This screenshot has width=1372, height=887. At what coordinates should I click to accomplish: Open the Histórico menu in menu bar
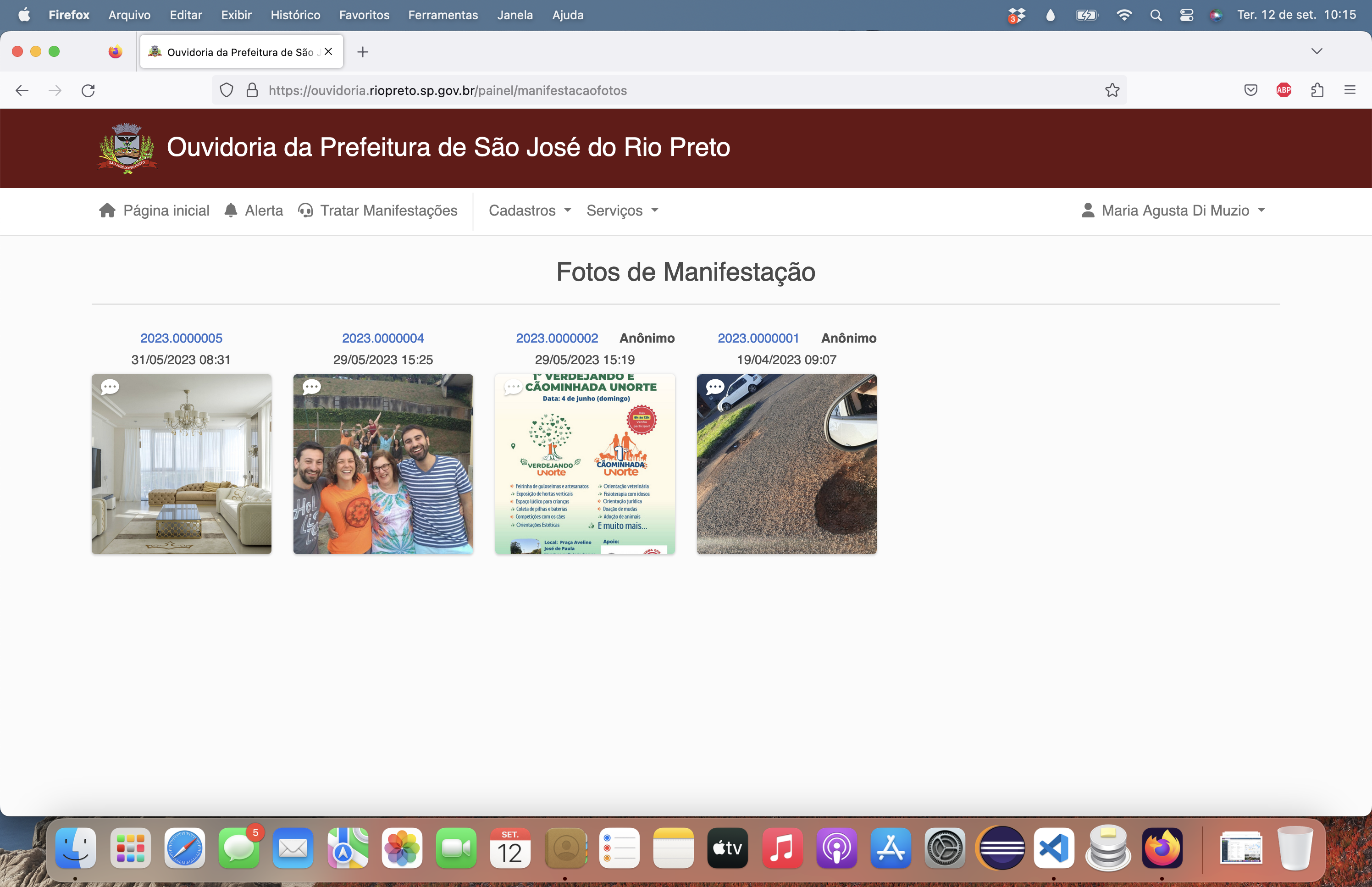pos(295,15)
